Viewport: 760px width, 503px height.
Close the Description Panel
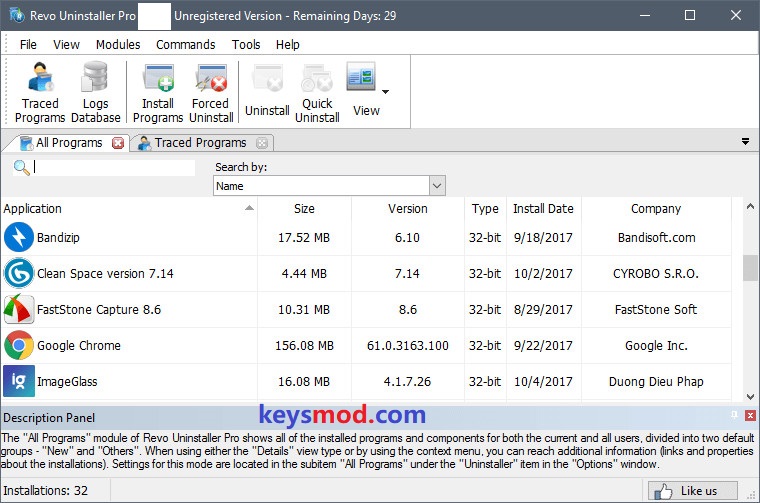click(750, 415)
